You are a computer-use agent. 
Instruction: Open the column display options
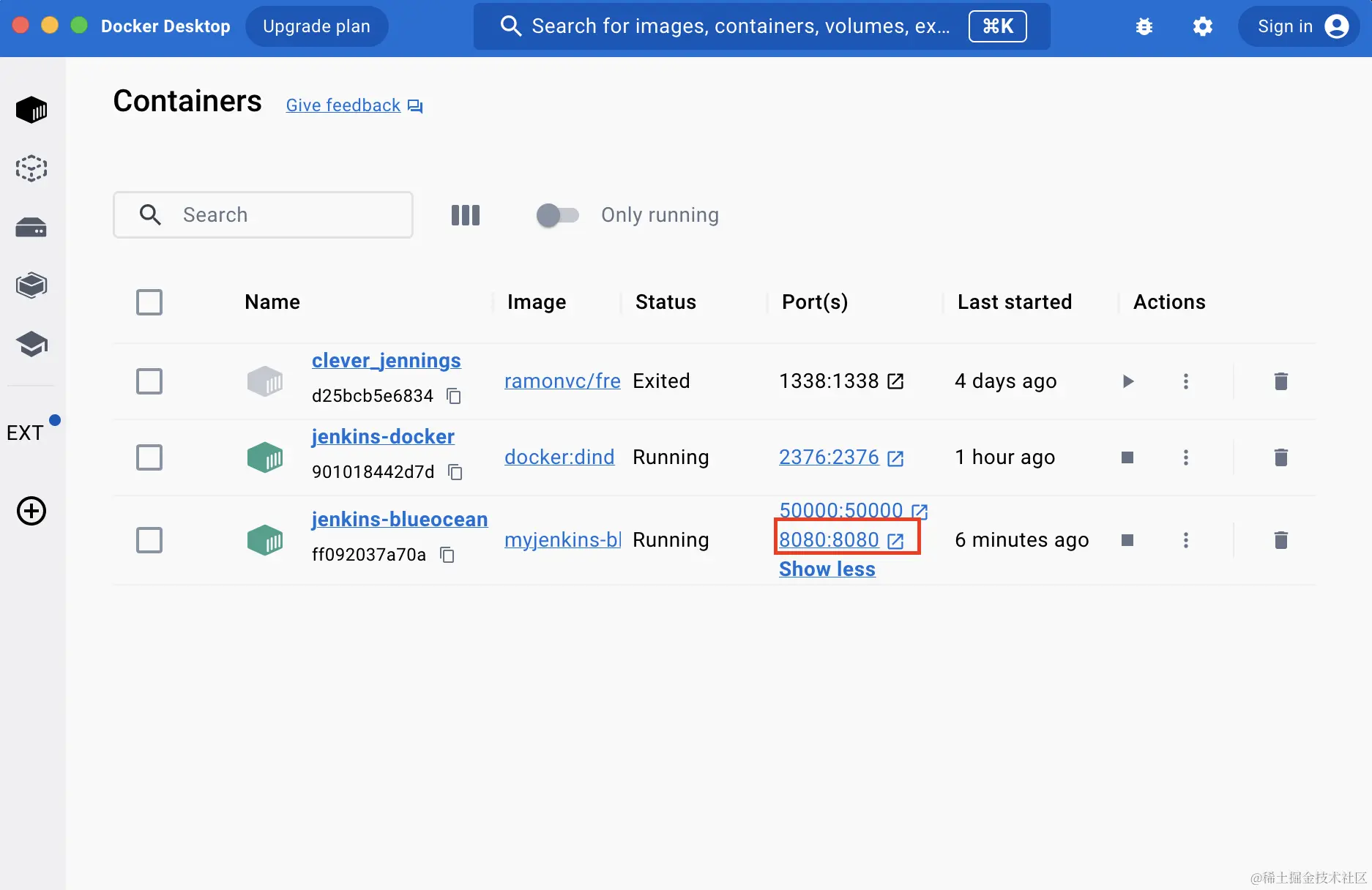(466, 215)
